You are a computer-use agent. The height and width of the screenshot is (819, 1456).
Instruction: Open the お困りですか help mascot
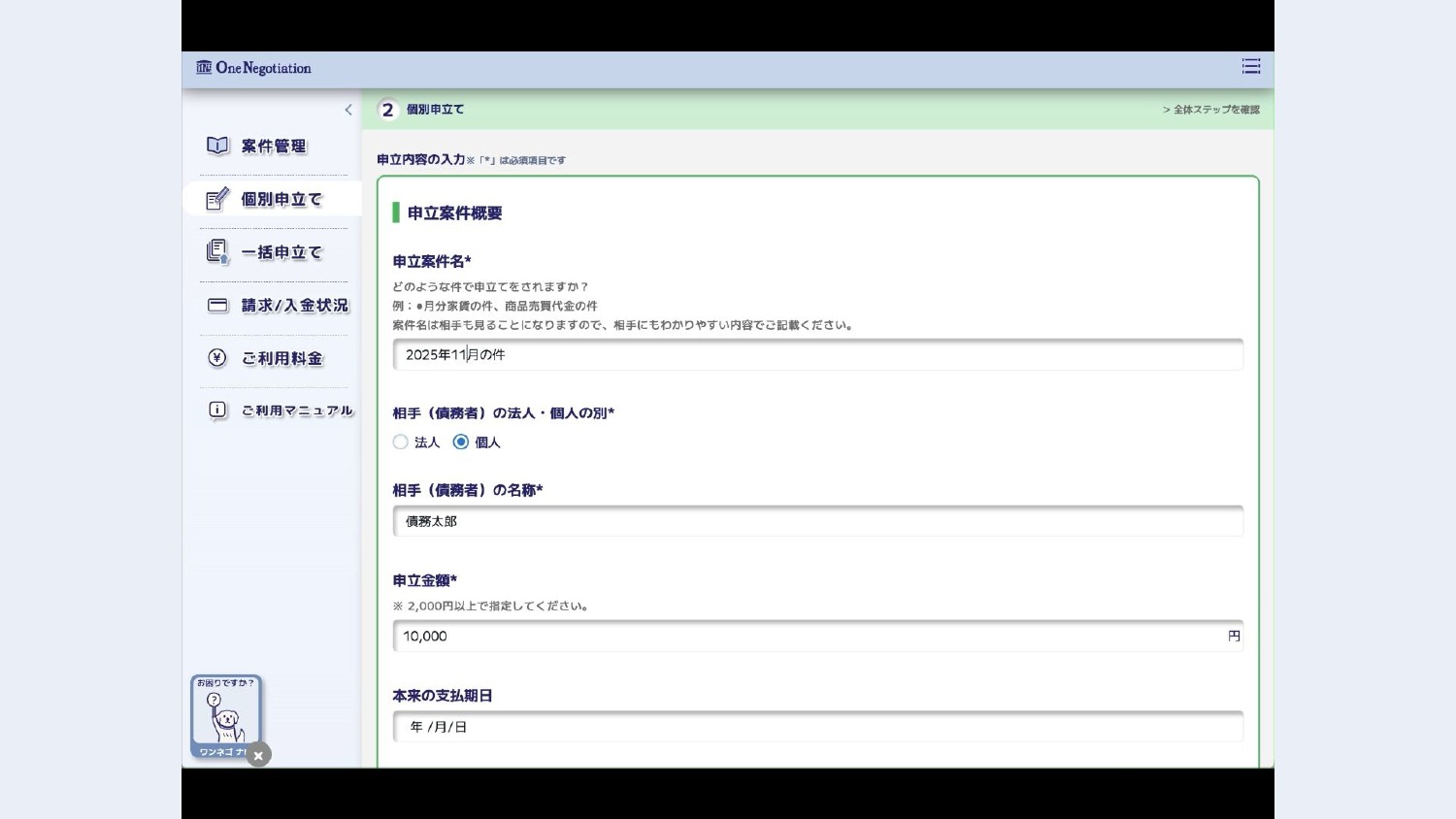point(225,716)
